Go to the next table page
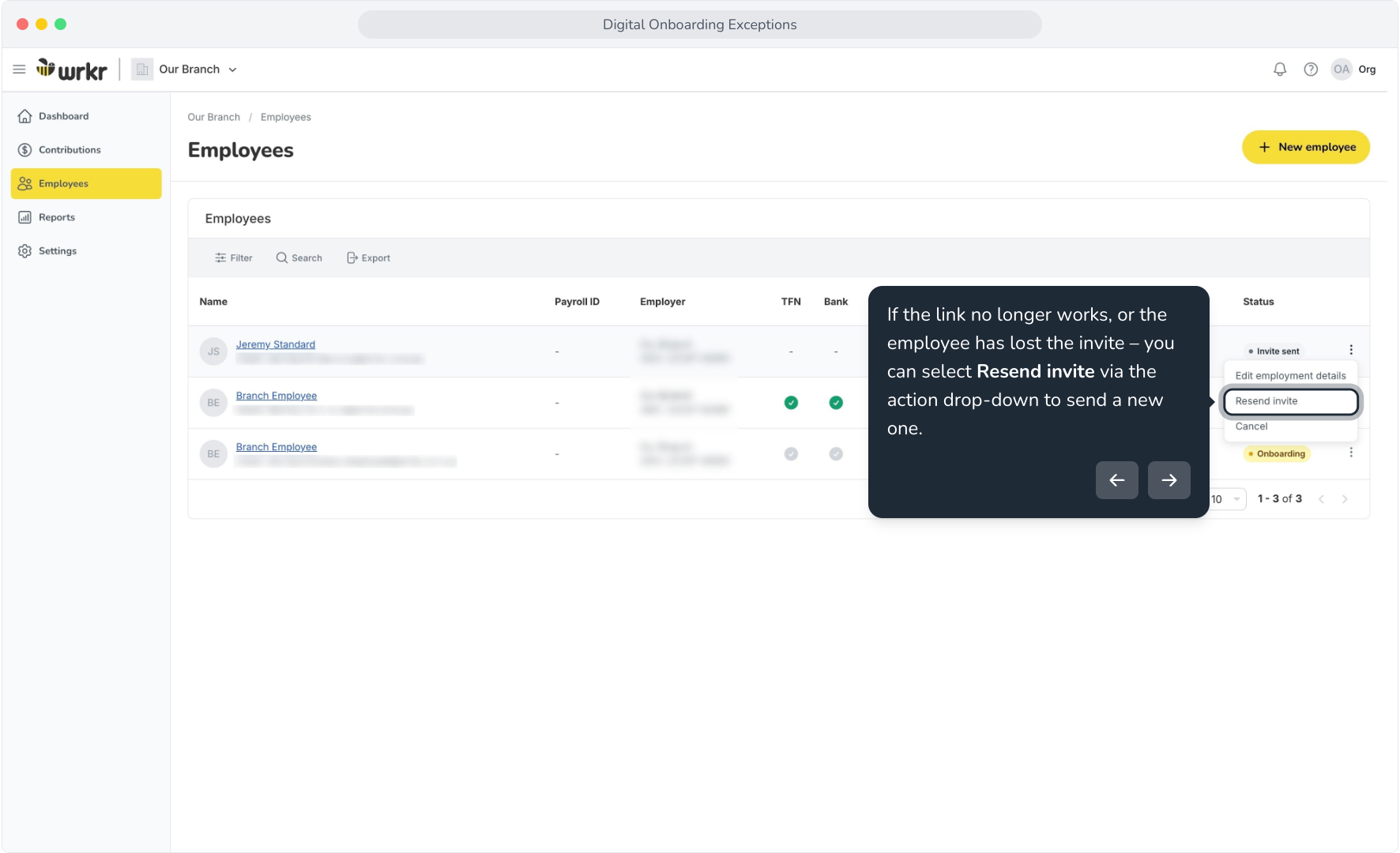Image resolution: width=1400 pixels, height=853 pixels. click(x=1345, y=499)
